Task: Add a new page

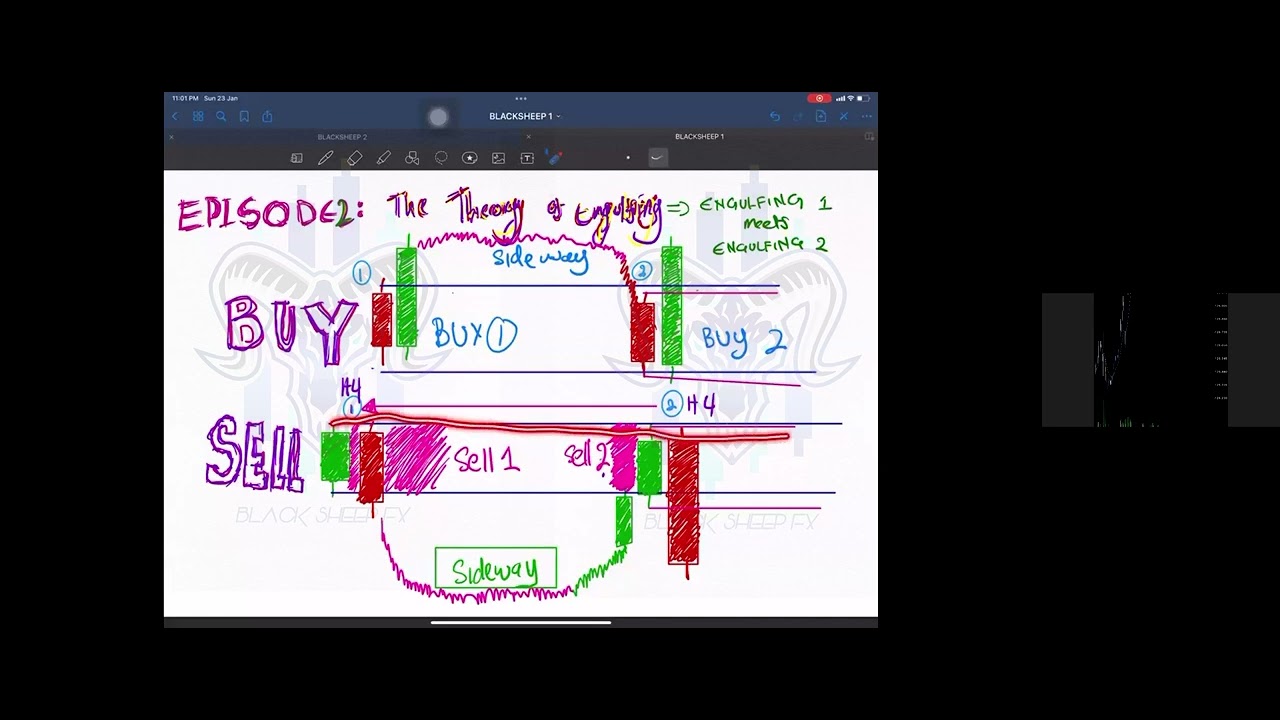Action: click(x=821, y=117)
